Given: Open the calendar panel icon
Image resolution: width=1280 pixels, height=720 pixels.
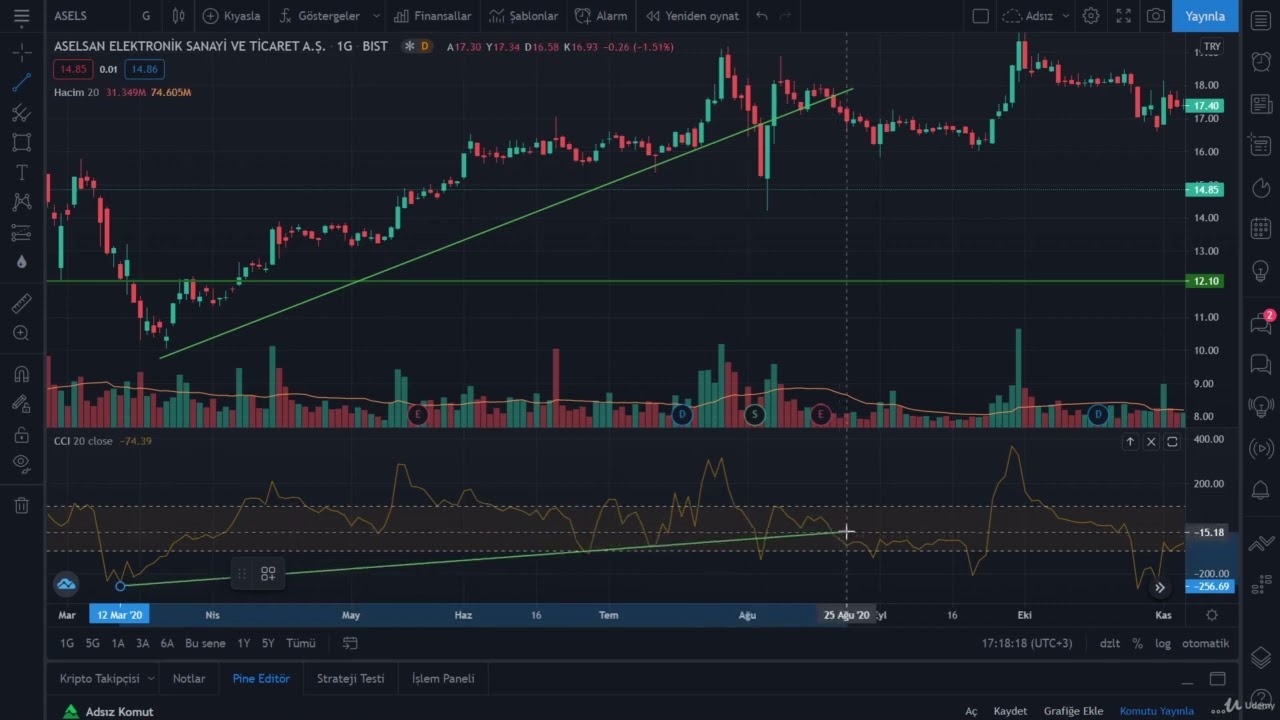Looking at the screenshot, I should click(1261, 228).
